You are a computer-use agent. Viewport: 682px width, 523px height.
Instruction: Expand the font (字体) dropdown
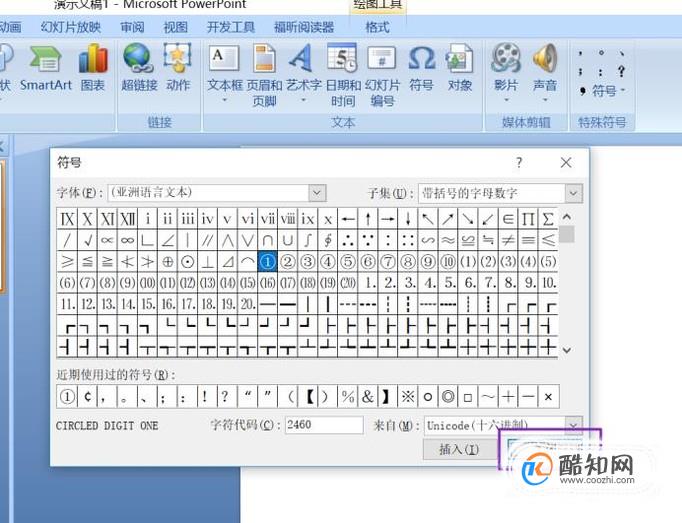pyautogui.click(x=317, y=193)
